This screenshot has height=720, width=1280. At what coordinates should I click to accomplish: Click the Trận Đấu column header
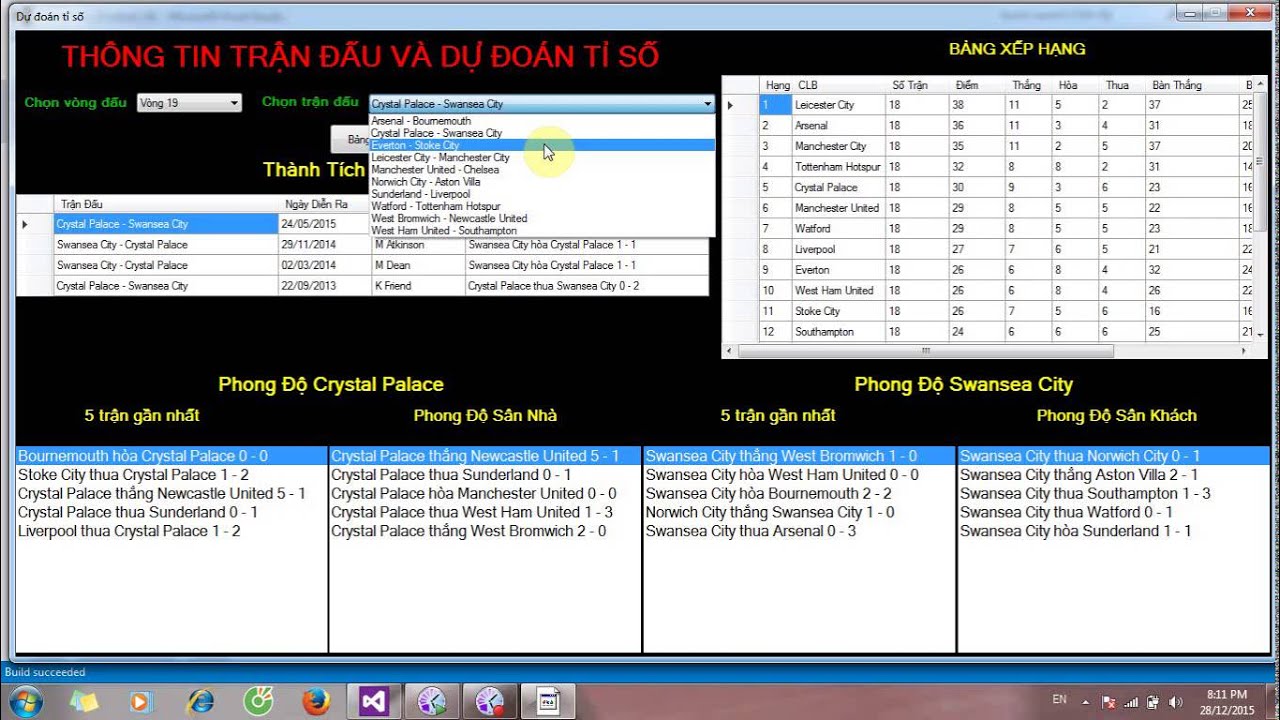point(166,204)
